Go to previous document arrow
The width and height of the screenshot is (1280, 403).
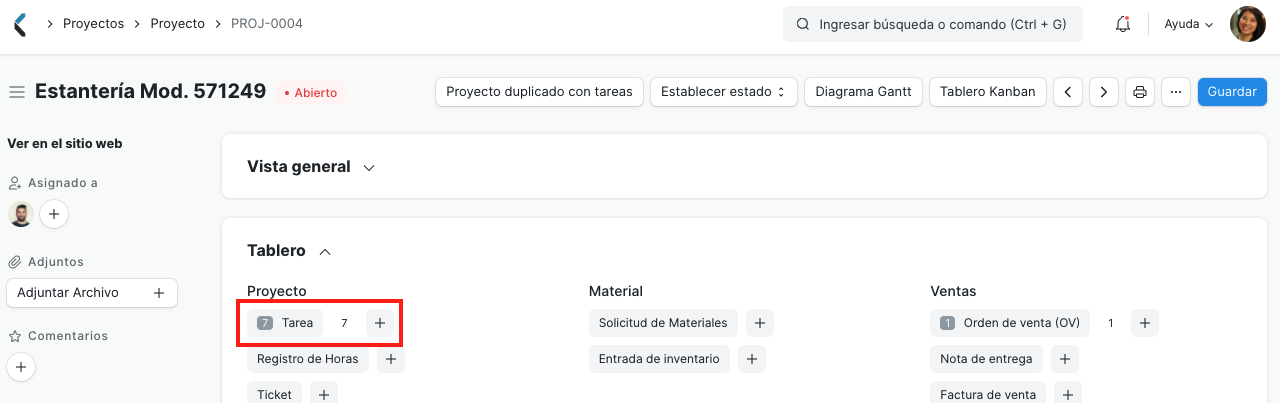pos(1068,92)
